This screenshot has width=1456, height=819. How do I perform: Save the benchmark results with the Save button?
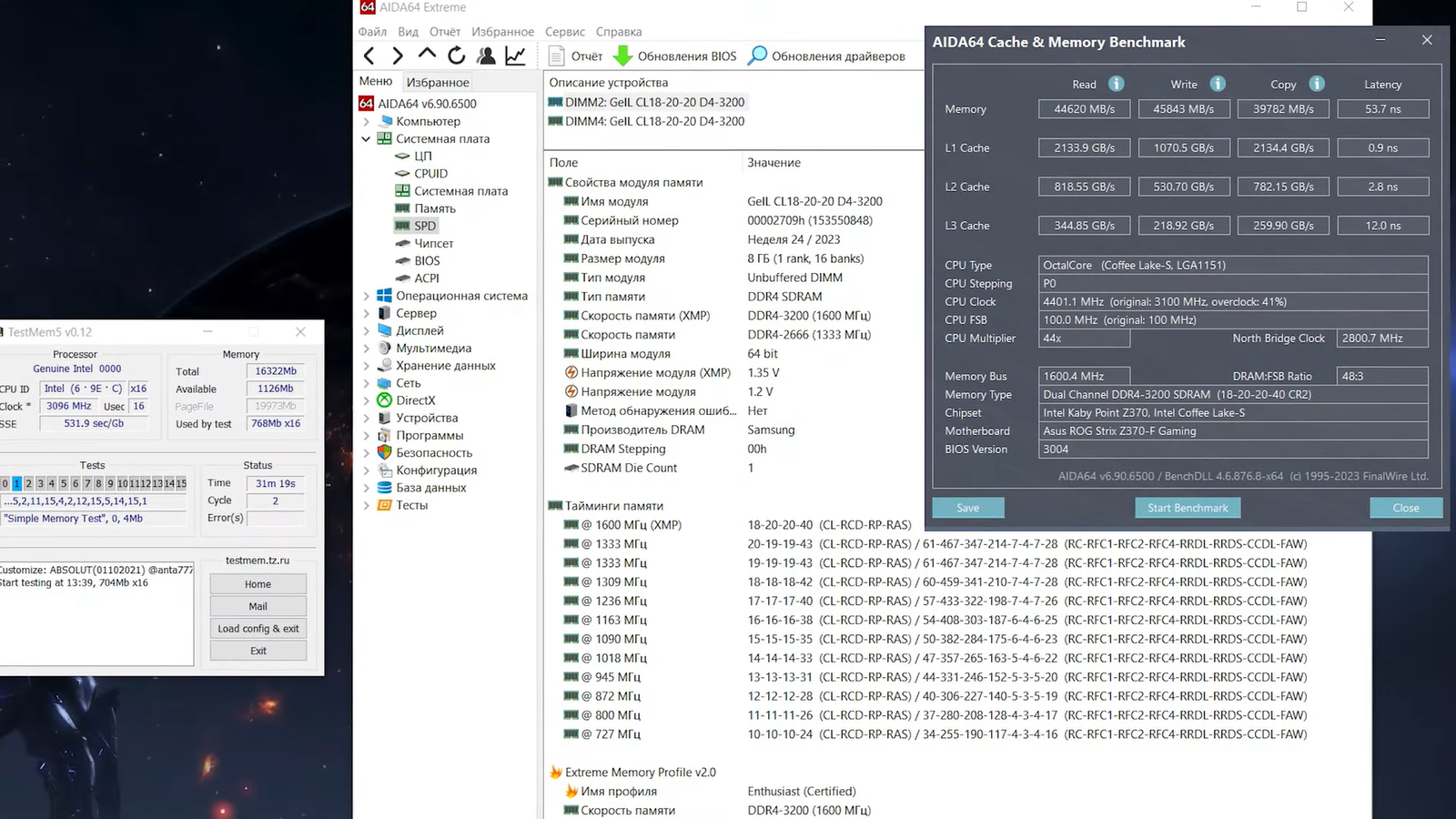pos(968,508)
